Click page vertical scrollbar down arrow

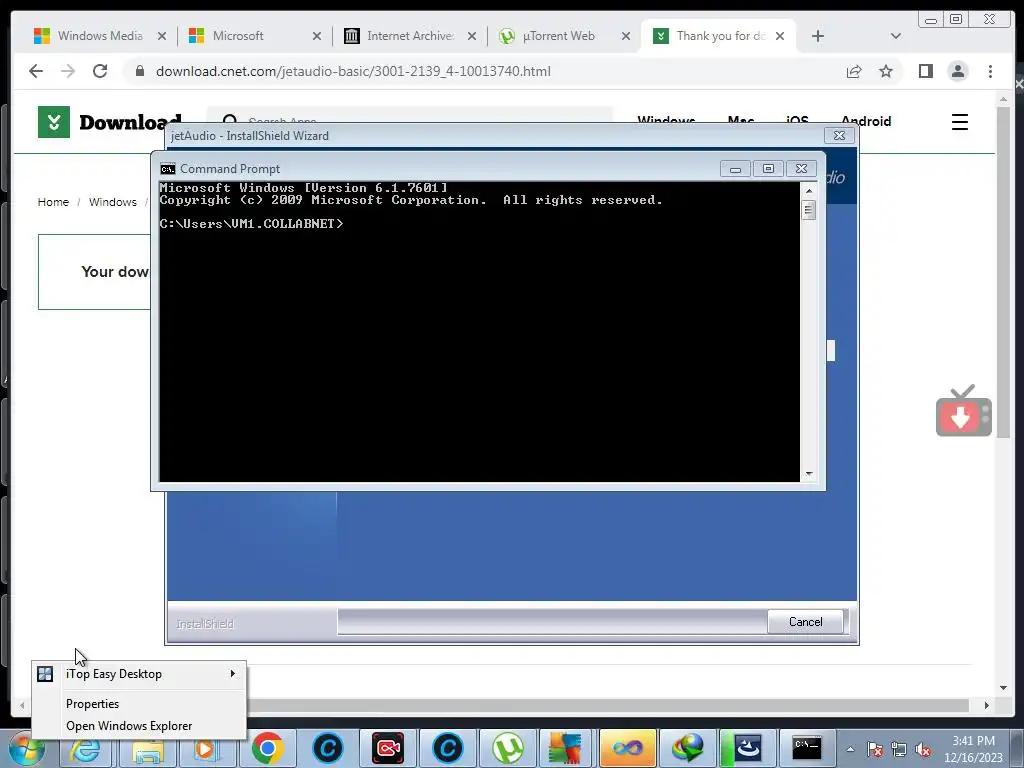(x=1004, y=688)
